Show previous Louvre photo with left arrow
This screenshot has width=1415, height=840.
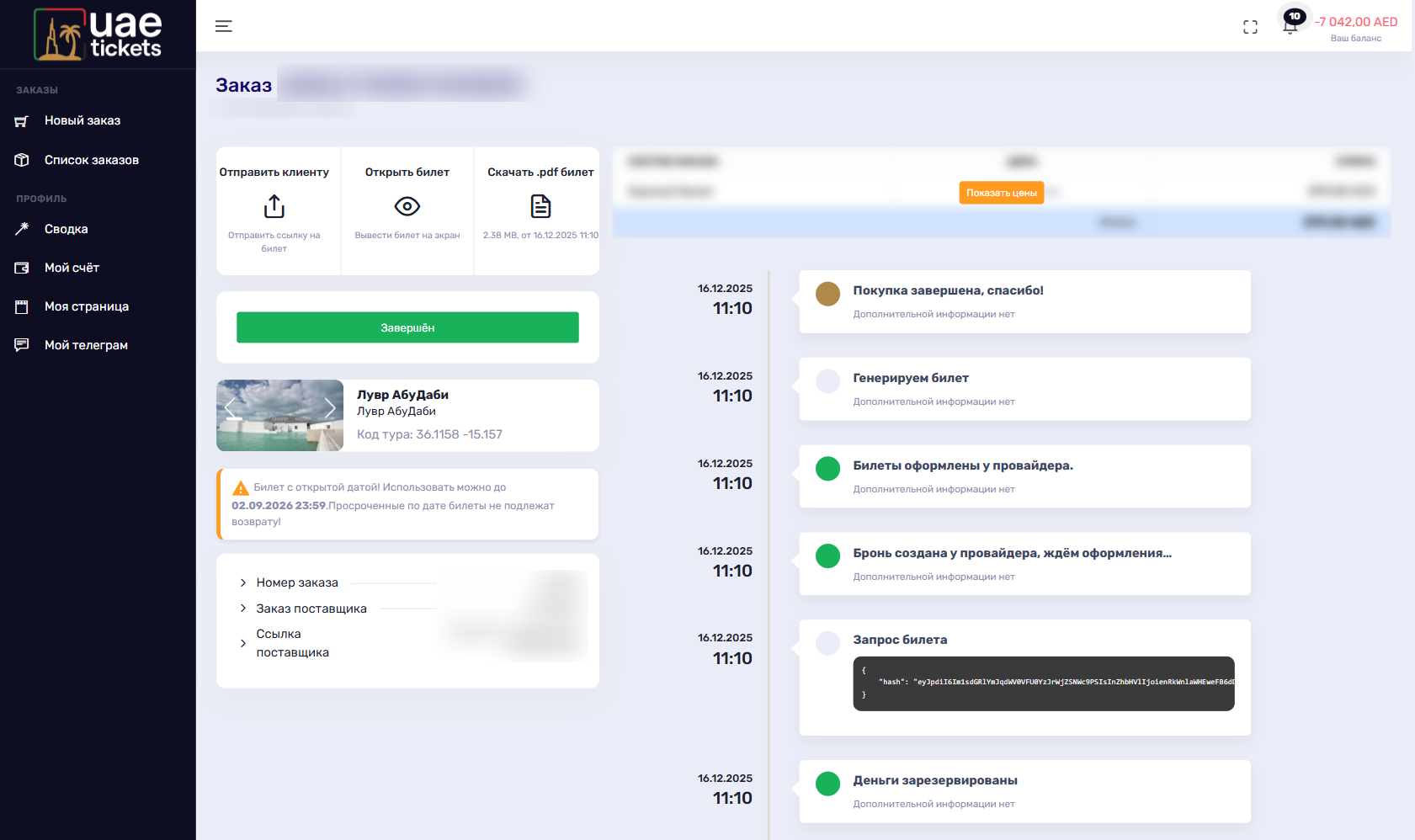tap(231, 409)
